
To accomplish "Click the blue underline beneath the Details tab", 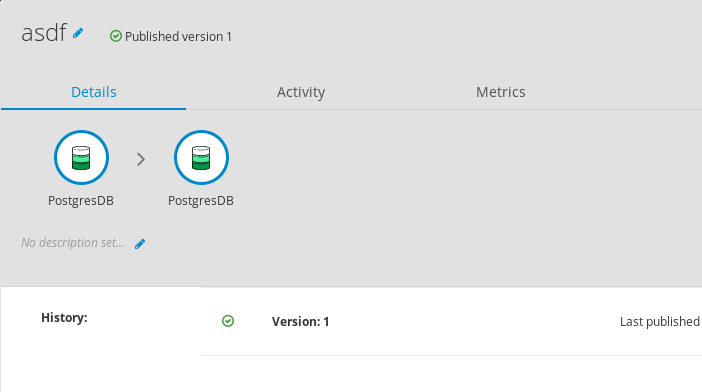I will pos(94,108).
